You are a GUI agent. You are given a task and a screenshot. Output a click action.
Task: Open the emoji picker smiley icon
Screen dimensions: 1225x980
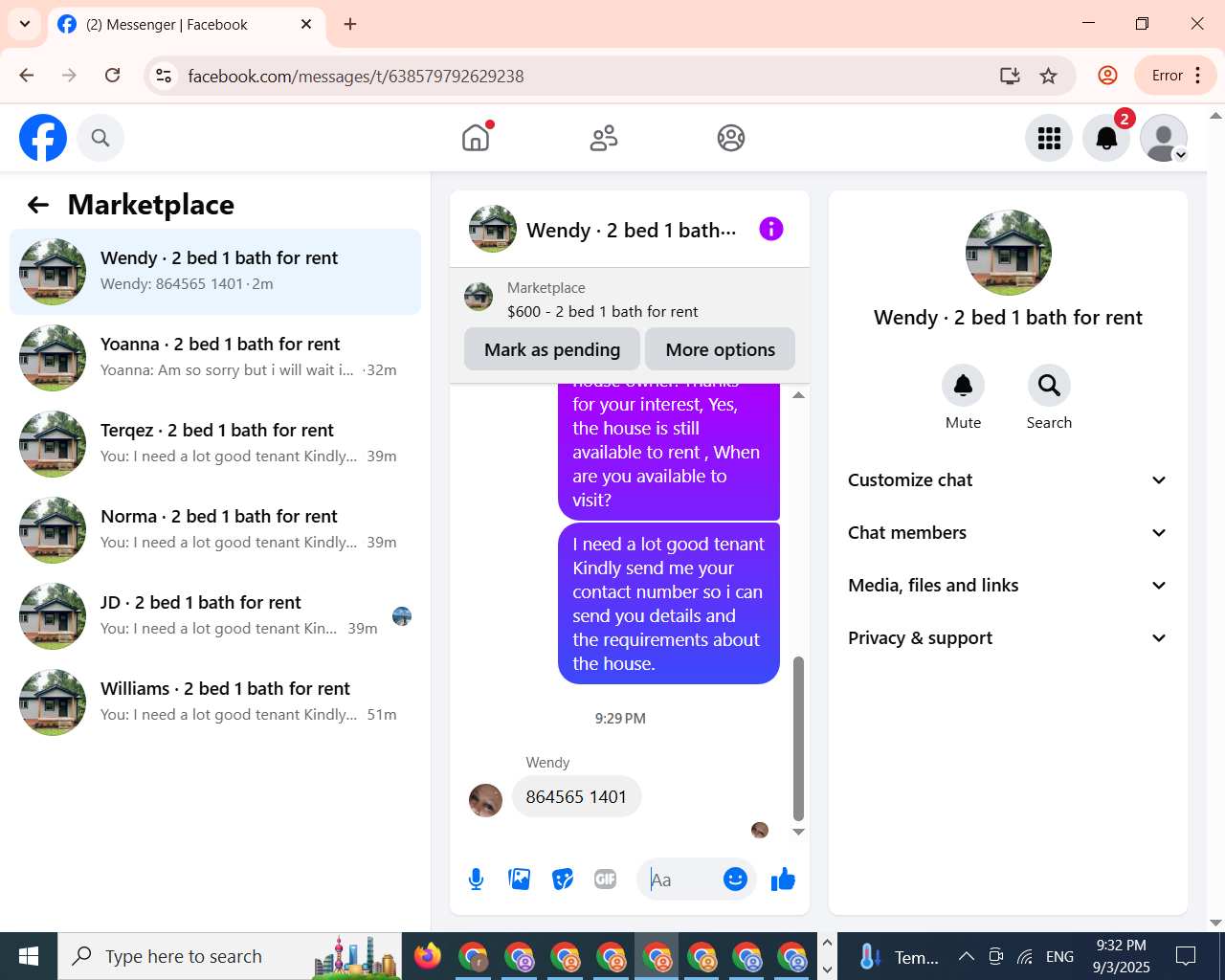[x=735, y=879]
